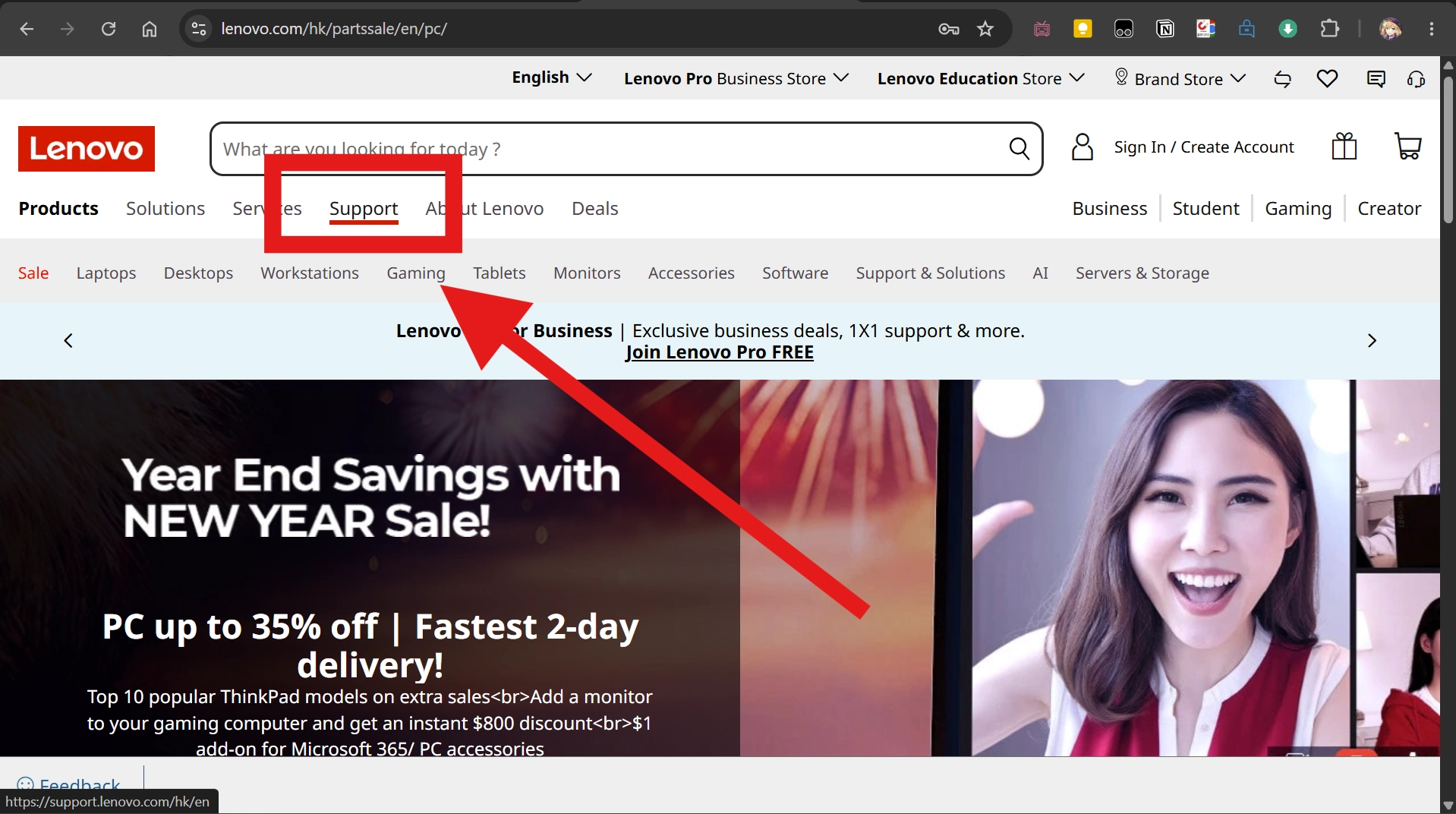Open the browser profile avatar
1456x814 pixels.
point(1391,29)
